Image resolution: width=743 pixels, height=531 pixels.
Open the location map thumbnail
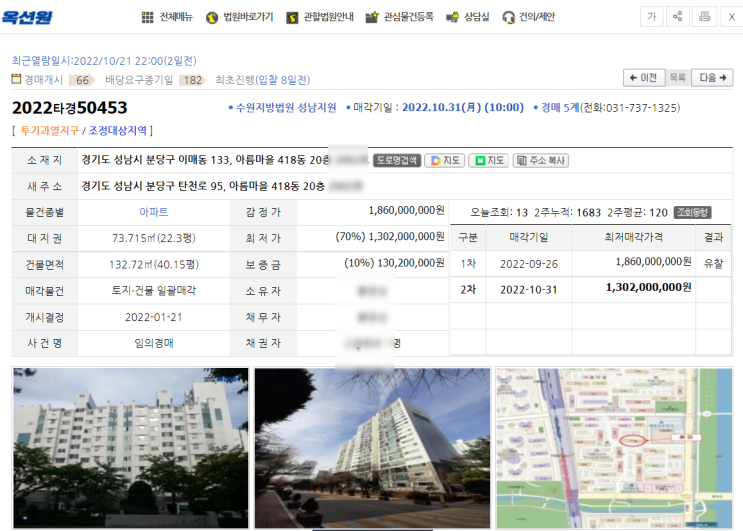[614, 448]
